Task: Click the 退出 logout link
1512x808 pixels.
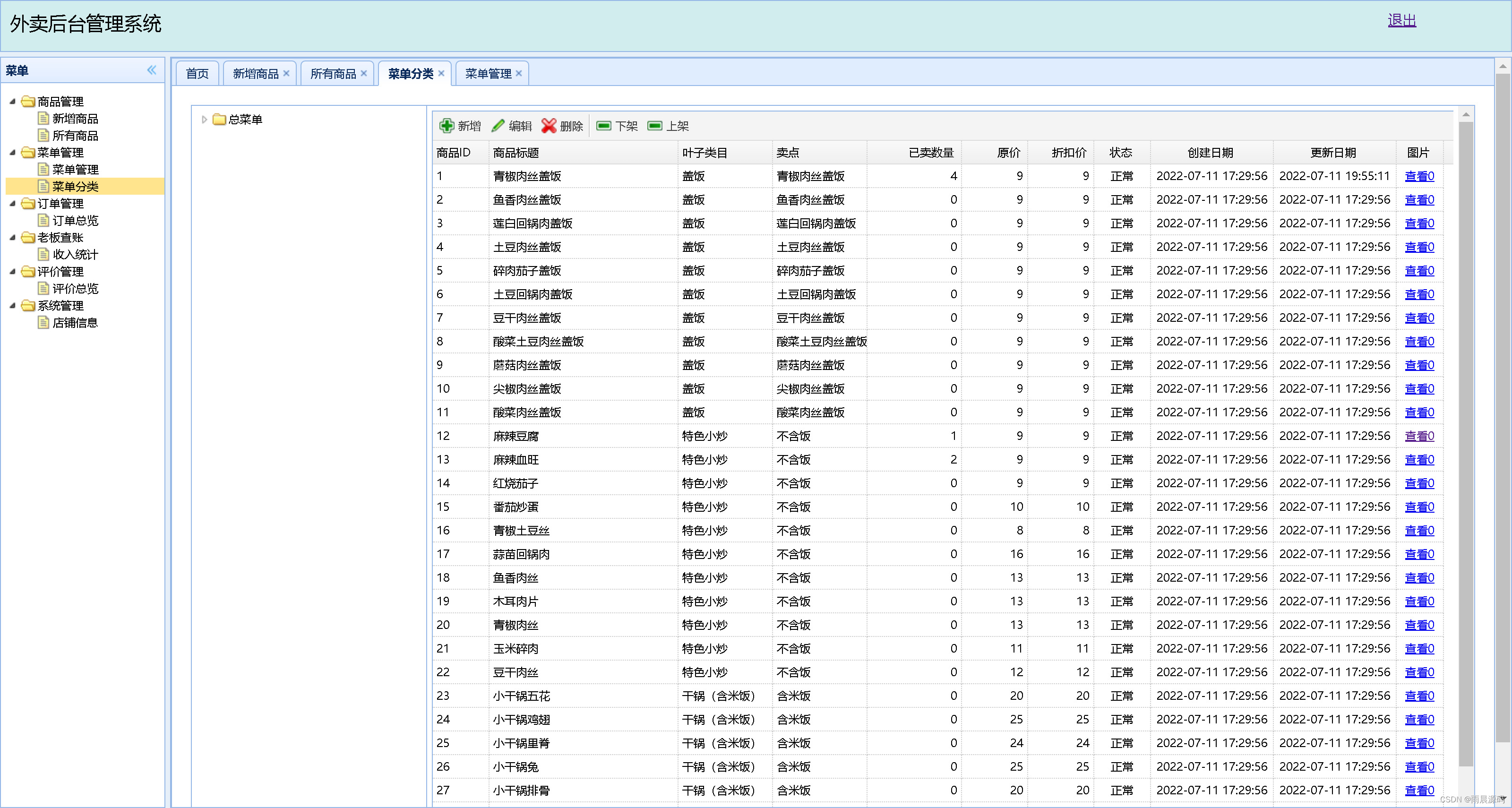Action: click(x=1401, y=20)
